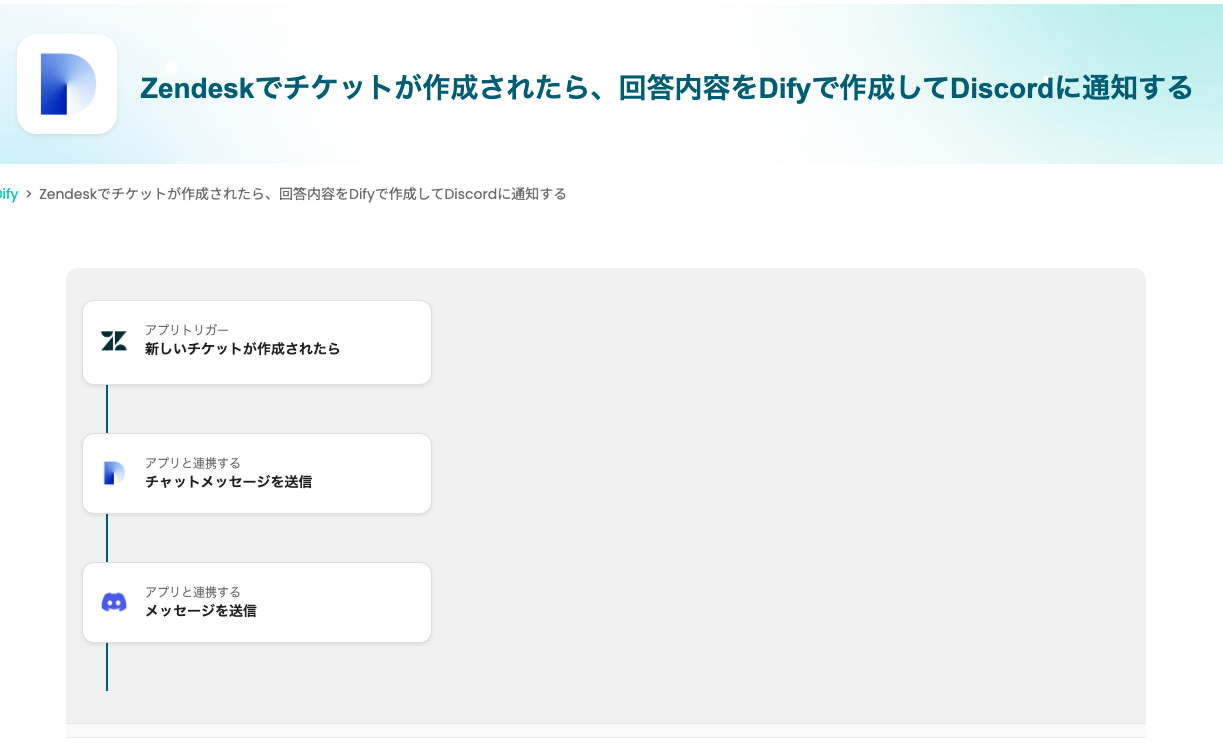Click the アプリと連携する label on the Discord card
The width and height of the screenshot is (1223, 747).
pos(192,592)
